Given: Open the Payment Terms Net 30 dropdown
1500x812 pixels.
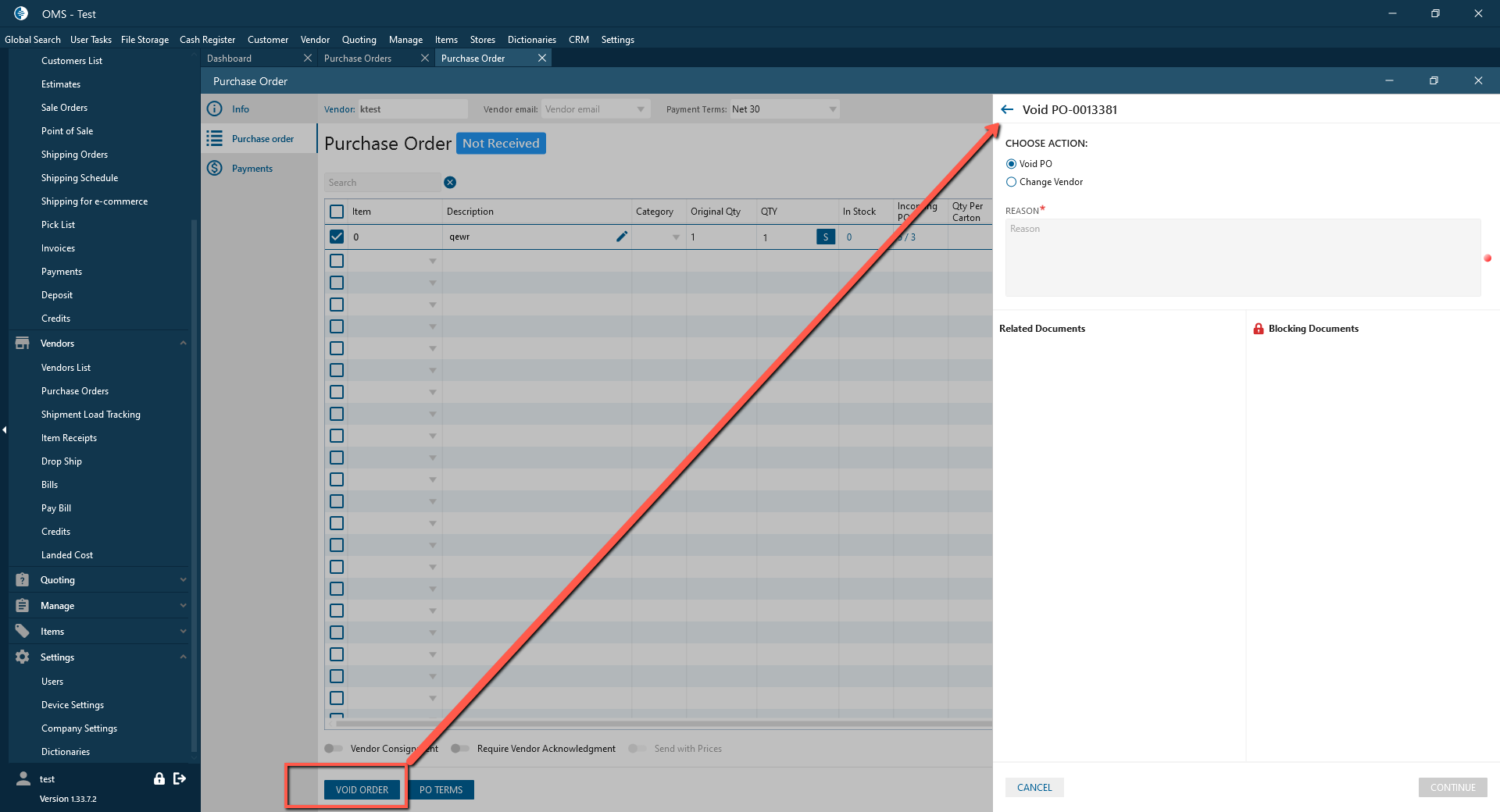Looking at the screenshot, I should point(833,109).
